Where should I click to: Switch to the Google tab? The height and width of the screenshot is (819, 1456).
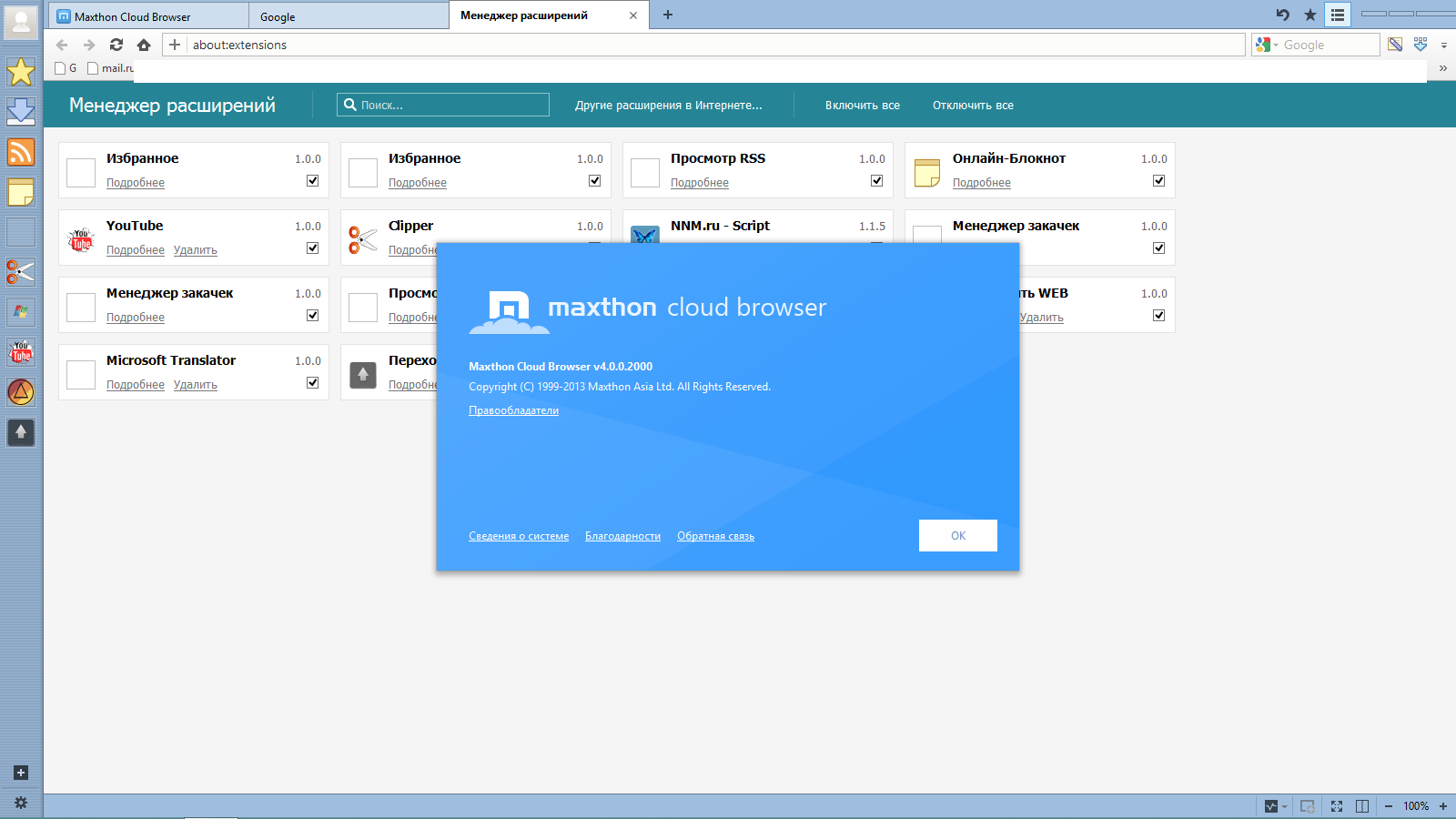[x=349, y=16]
